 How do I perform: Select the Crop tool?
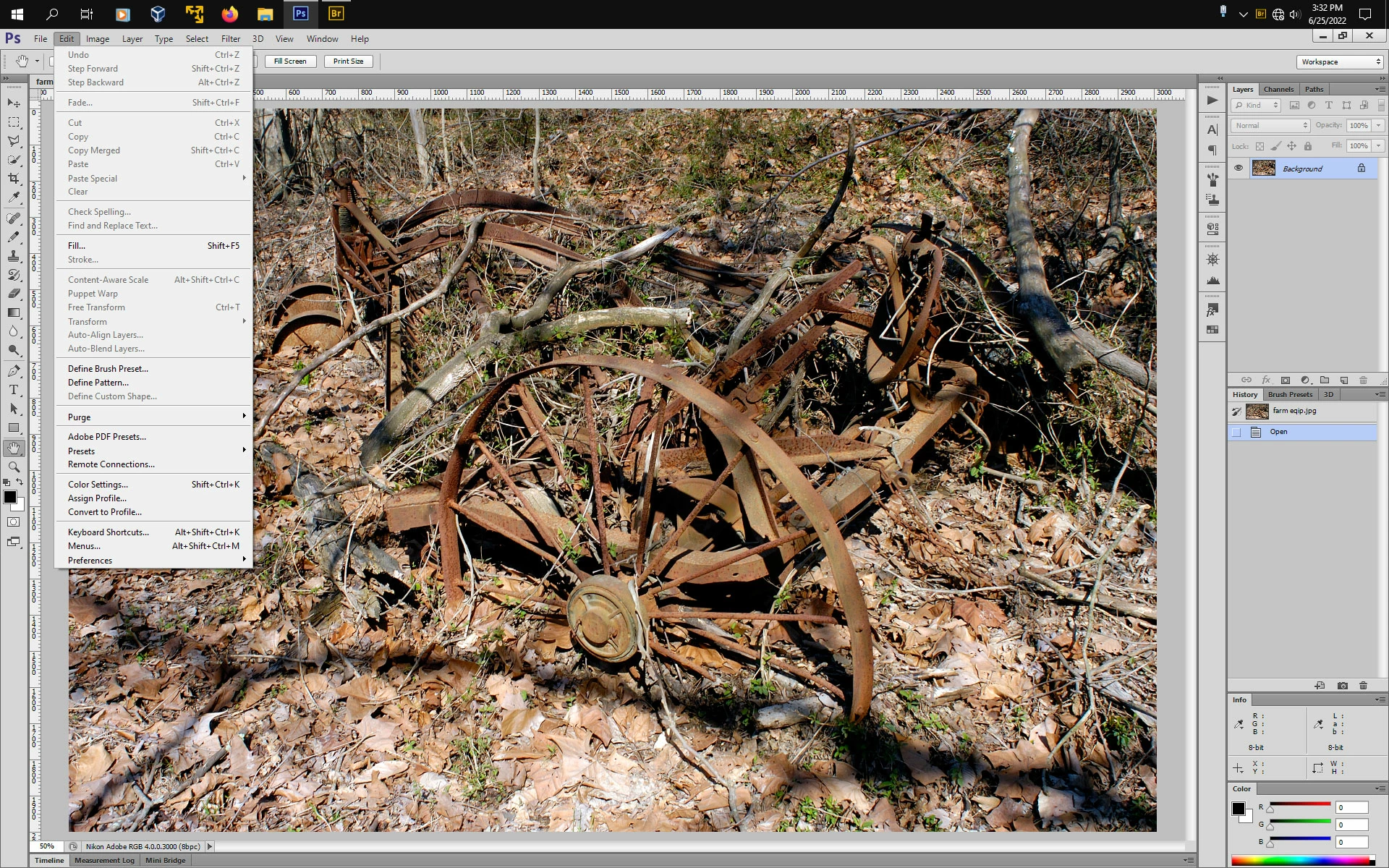(14, 178)
